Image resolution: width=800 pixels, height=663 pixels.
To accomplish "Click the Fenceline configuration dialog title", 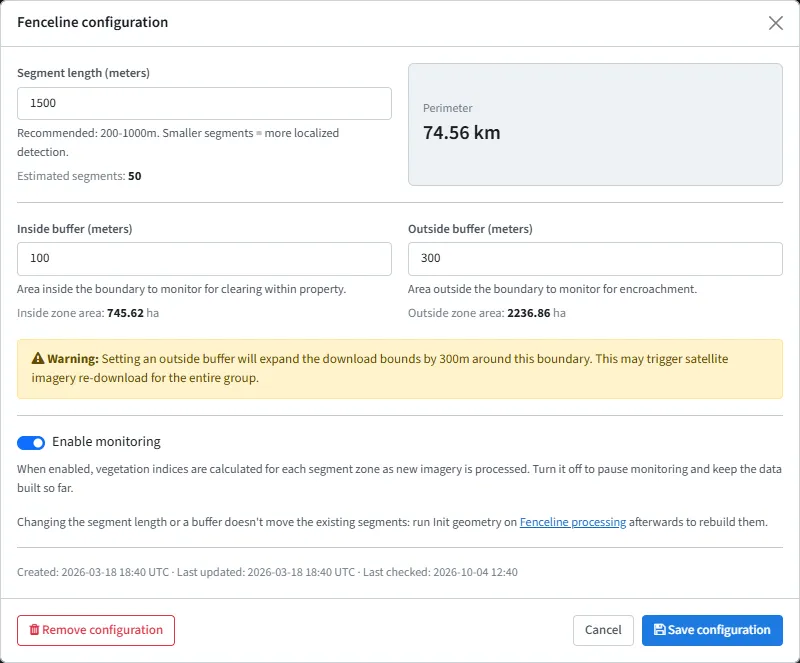I will pos(92,22).
